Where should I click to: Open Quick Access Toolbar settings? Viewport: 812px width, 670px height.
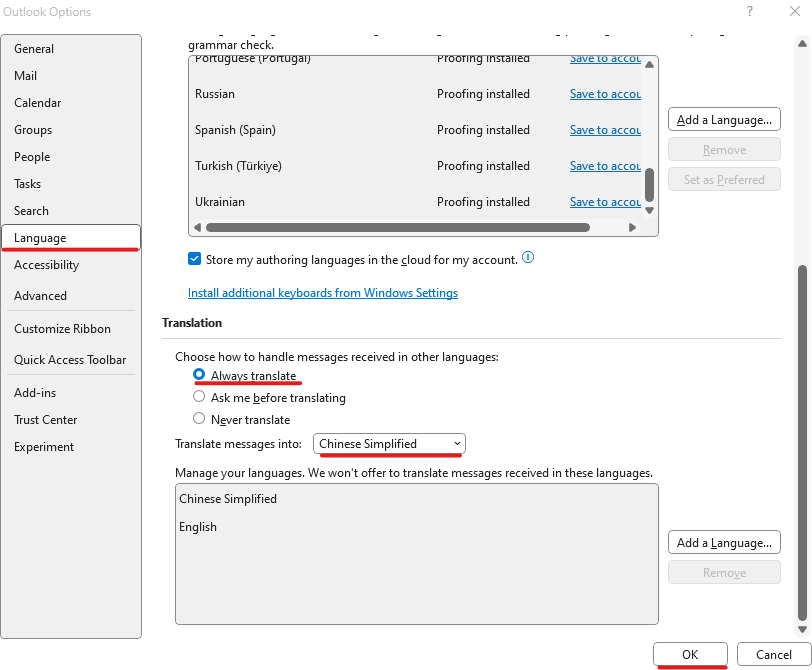coord(70,360)
